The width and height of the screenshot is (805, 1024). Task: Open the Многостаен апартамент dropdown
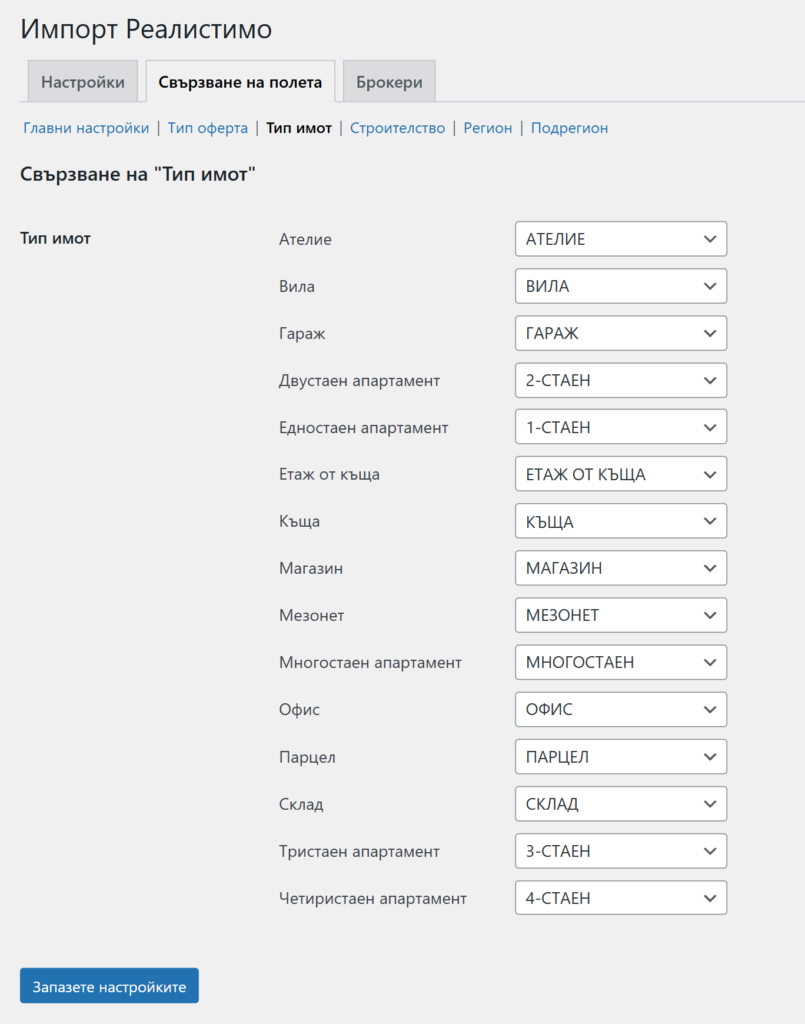coord(621,662)
